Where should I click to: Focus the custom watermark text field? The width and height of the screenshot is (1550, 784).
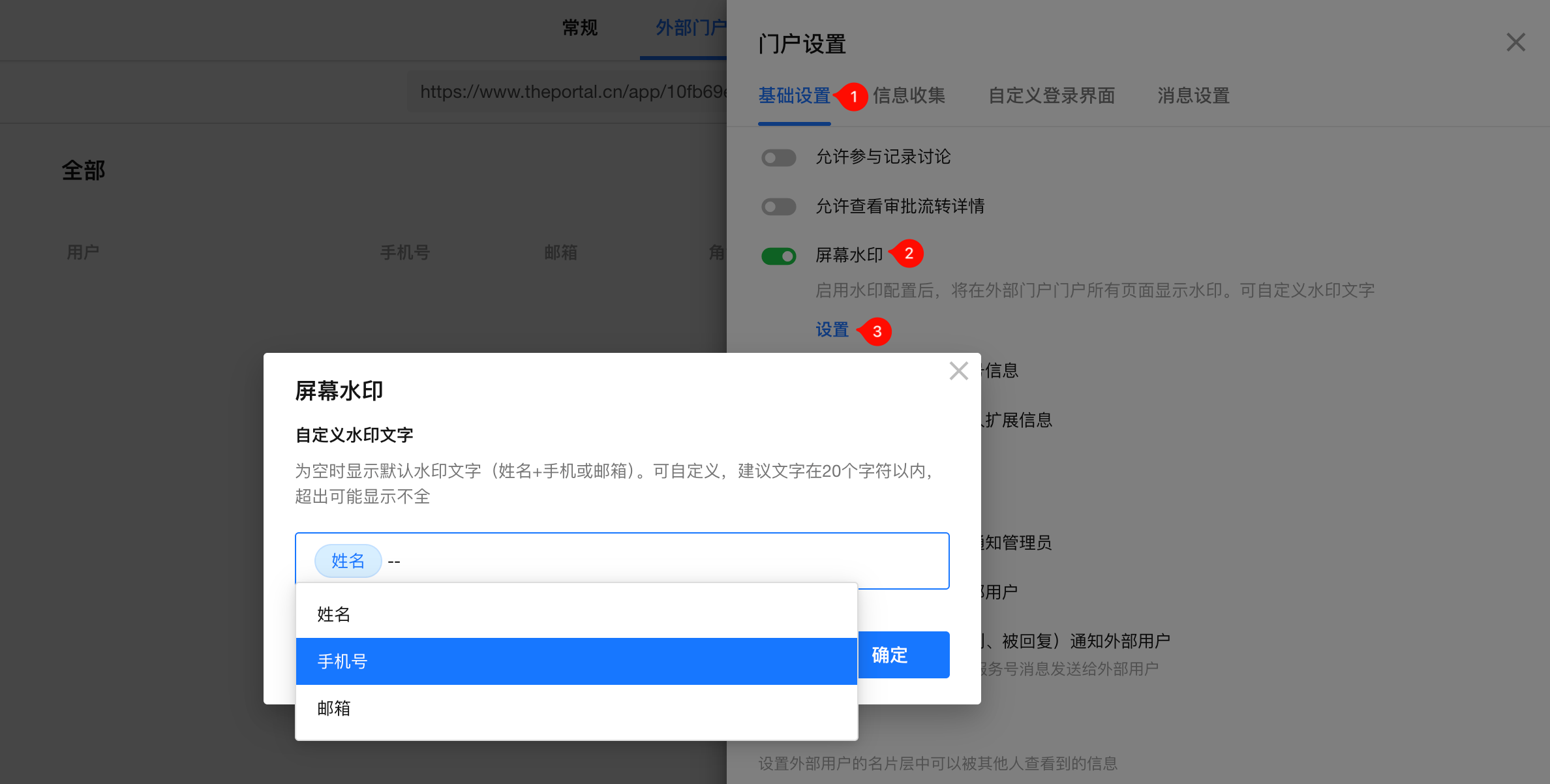click(x=652, y=561)
